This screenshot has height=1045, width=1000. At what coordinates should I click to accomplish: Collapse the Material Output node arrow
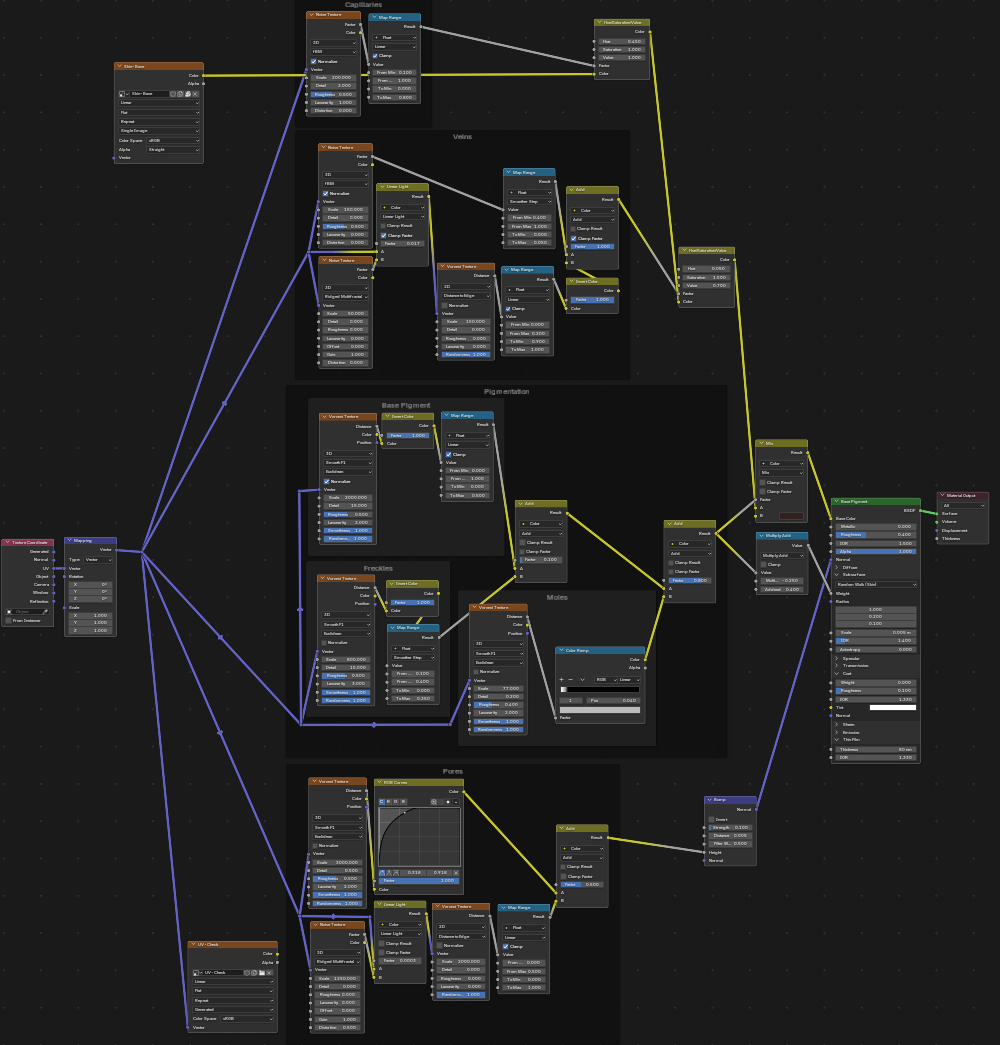tap(943, 495)
